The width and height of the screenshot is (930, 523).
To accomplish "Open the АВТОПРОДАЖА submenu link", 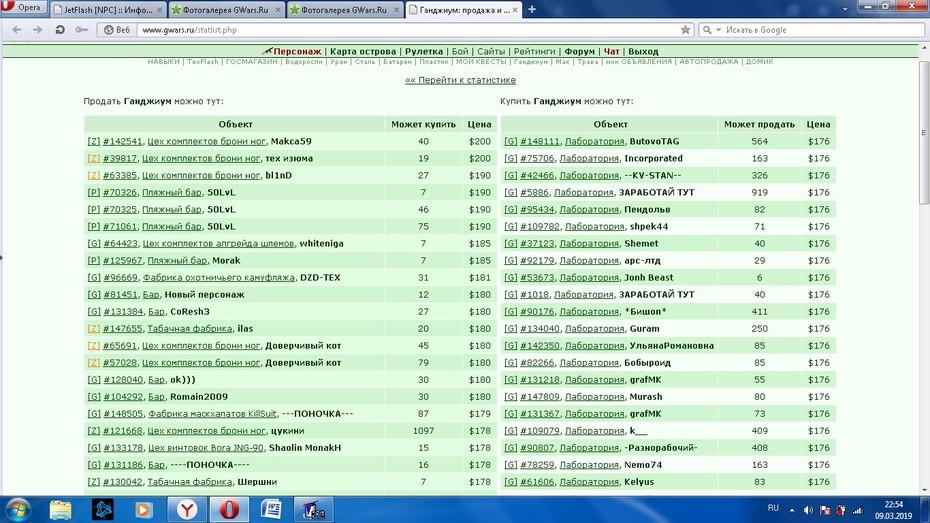I will pyautogui.click(x=709, y=62).
